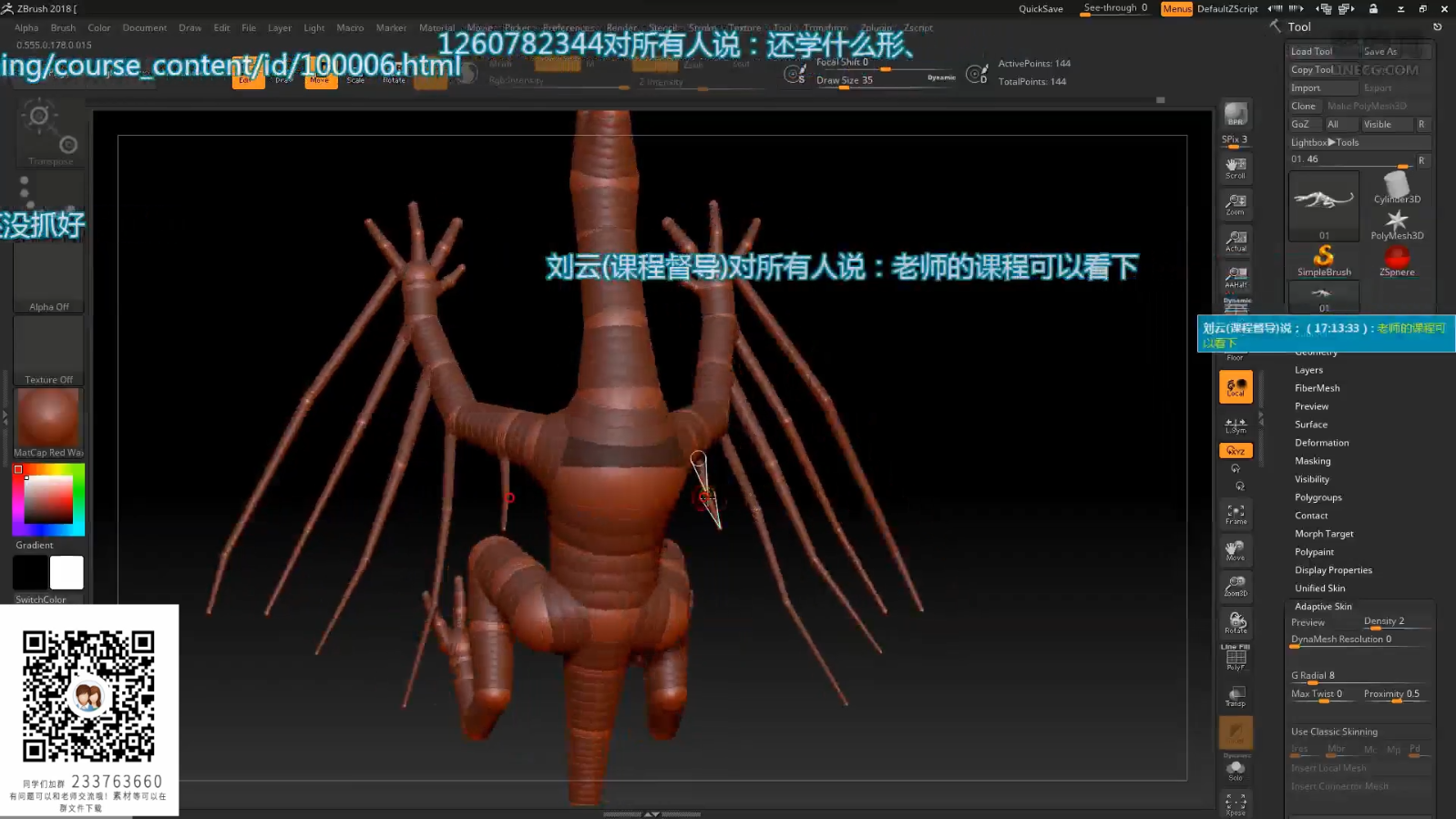The height and width of the screenshot is (819, 1456).
Task: Toggle the Gradient color option
Action: (x=35, y=545)
